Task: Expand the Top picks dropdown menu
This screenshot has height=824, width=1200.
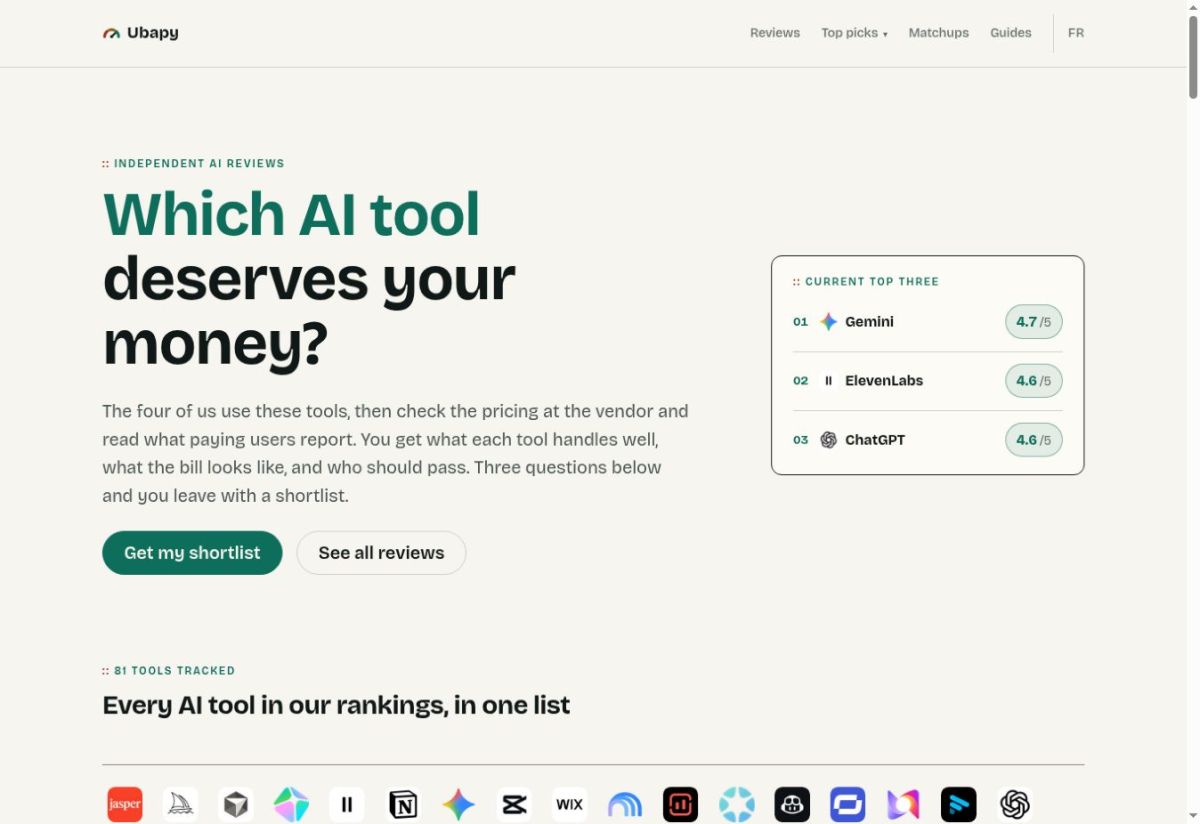Action: (x=854, y=33)
